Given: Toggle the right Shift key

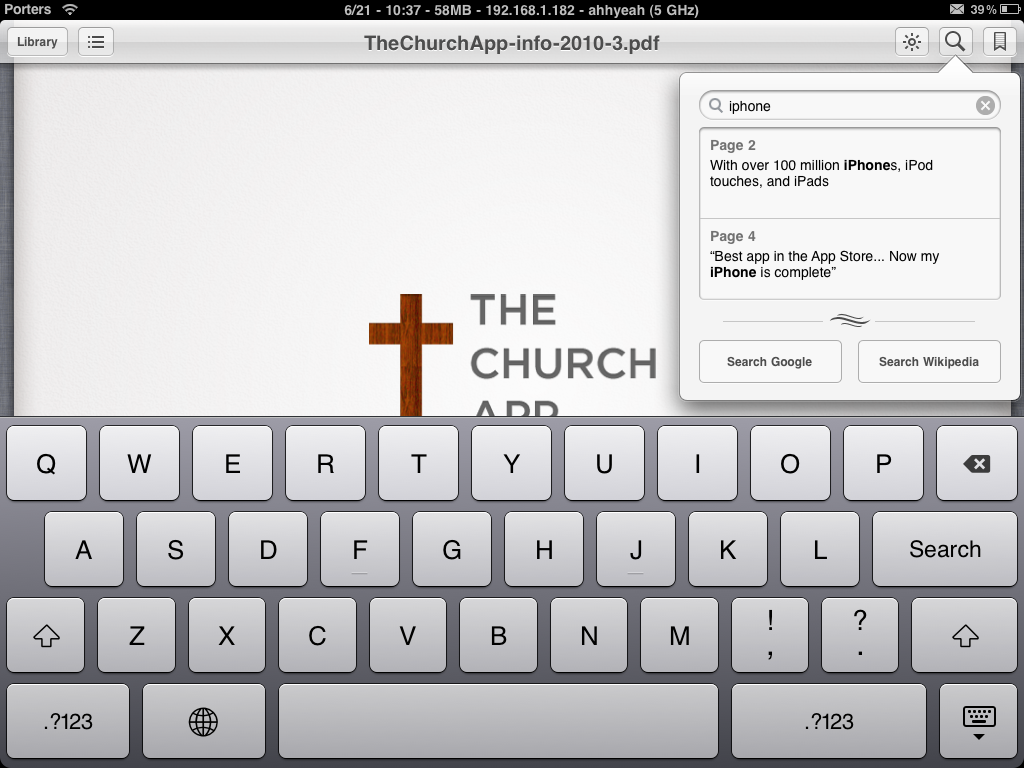Looking at the screenshot, I should click(x=964, y=635).
